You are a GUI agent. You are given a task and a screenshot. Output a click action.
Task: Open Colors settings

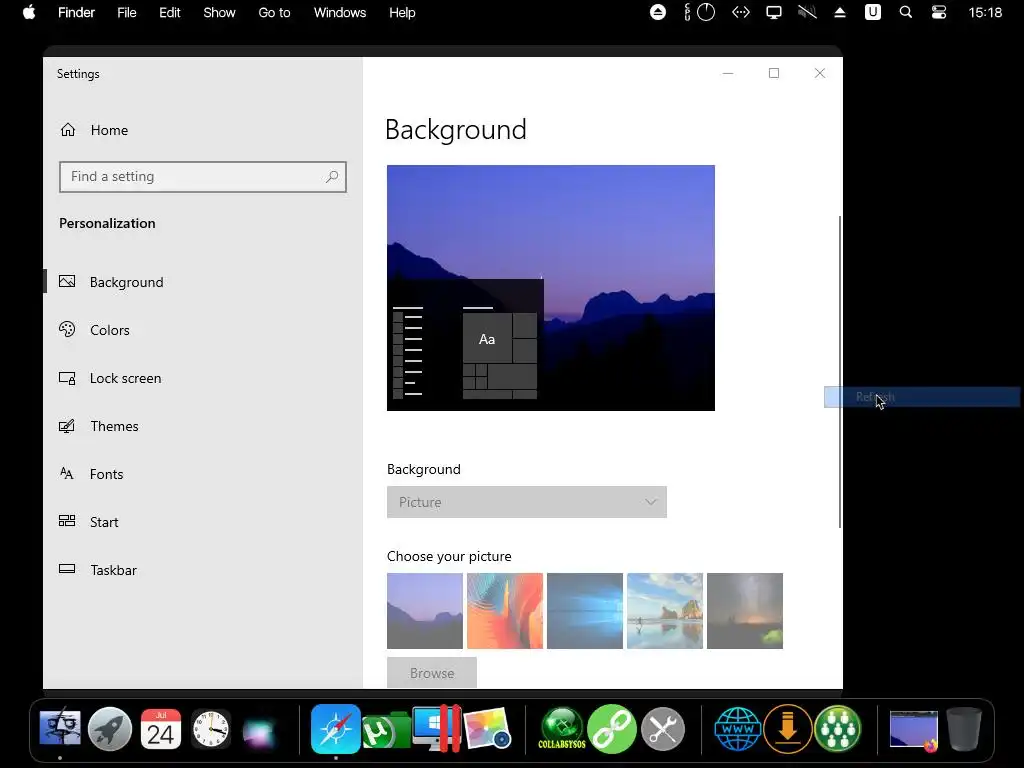(110, 330)
